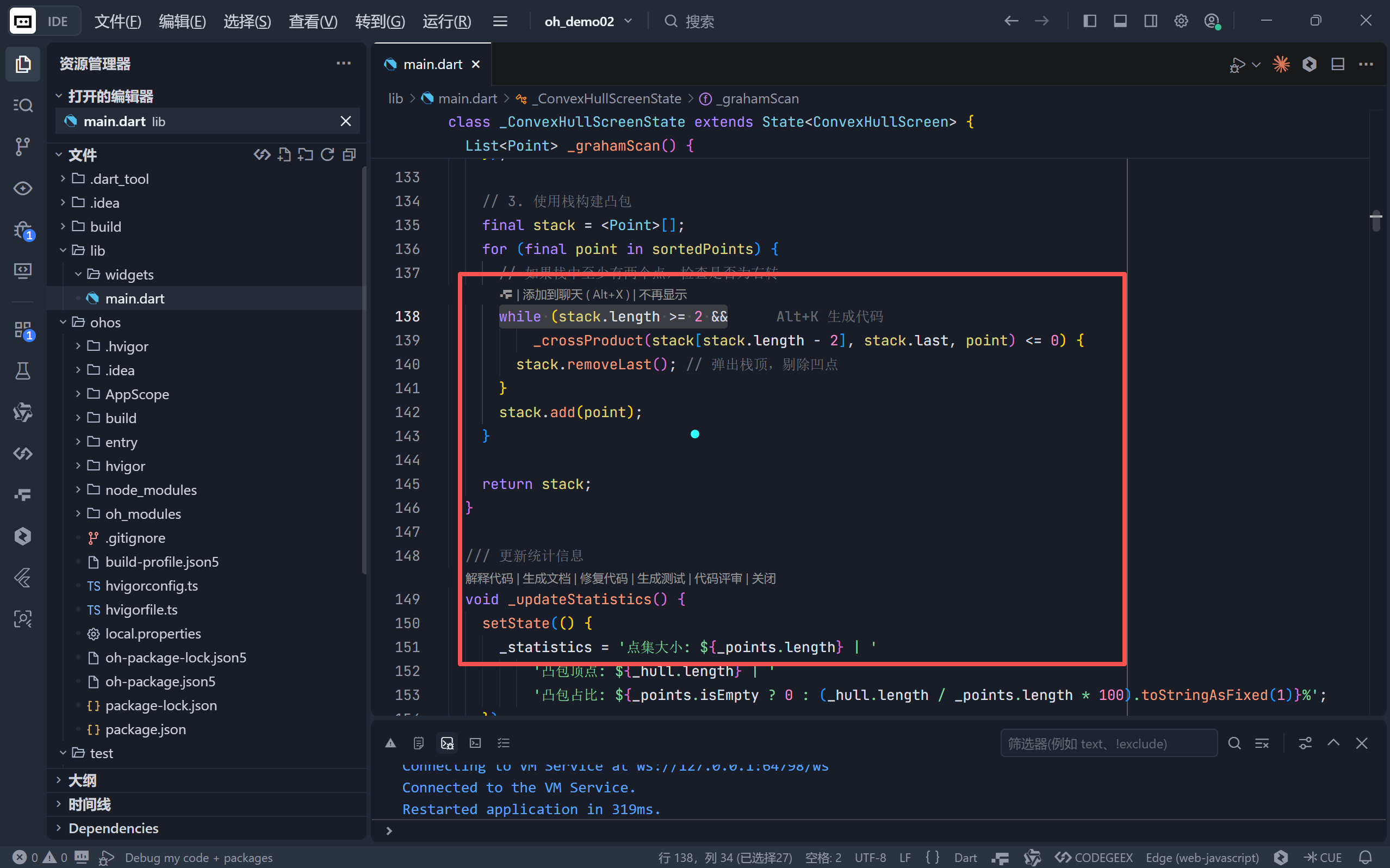Click the editor vertical scrollbar thumb
Image resolution: width=1390 pixels, height=868 pixels.
1376,221
